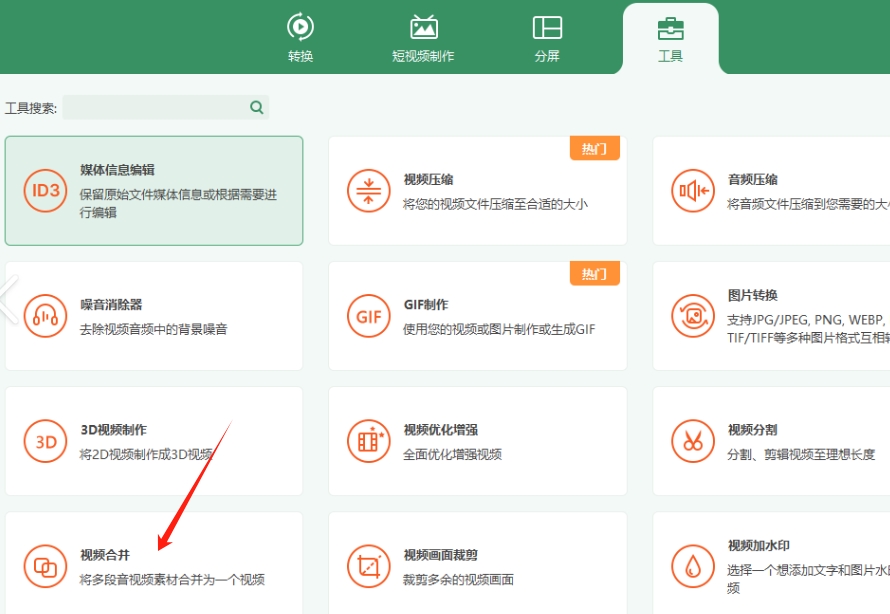Click the 3D视频制作 icon

45,441
